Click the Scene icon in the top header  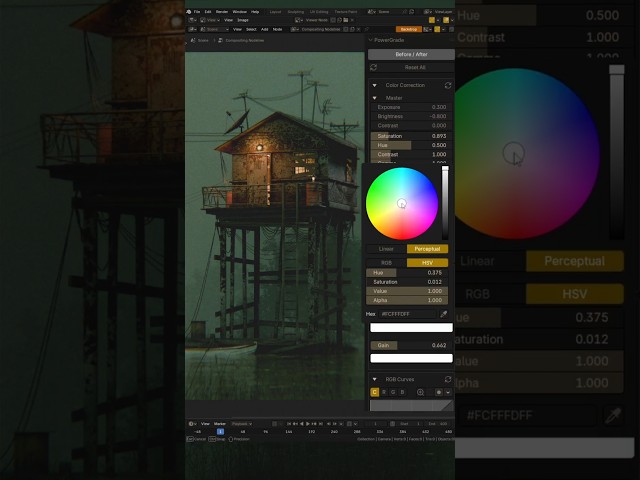coord(371,12)
